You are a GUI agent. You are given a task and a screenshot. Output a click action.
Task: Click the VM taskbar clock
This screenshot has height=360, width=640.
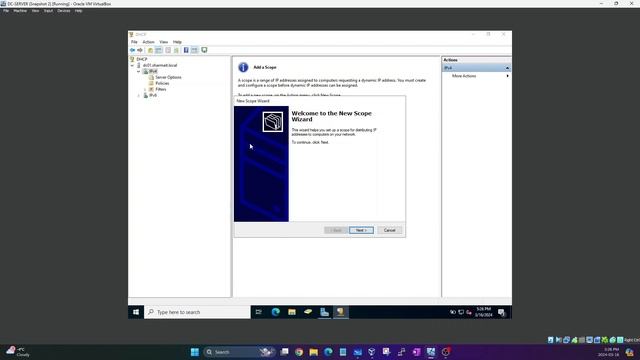[x=483, y=312]
